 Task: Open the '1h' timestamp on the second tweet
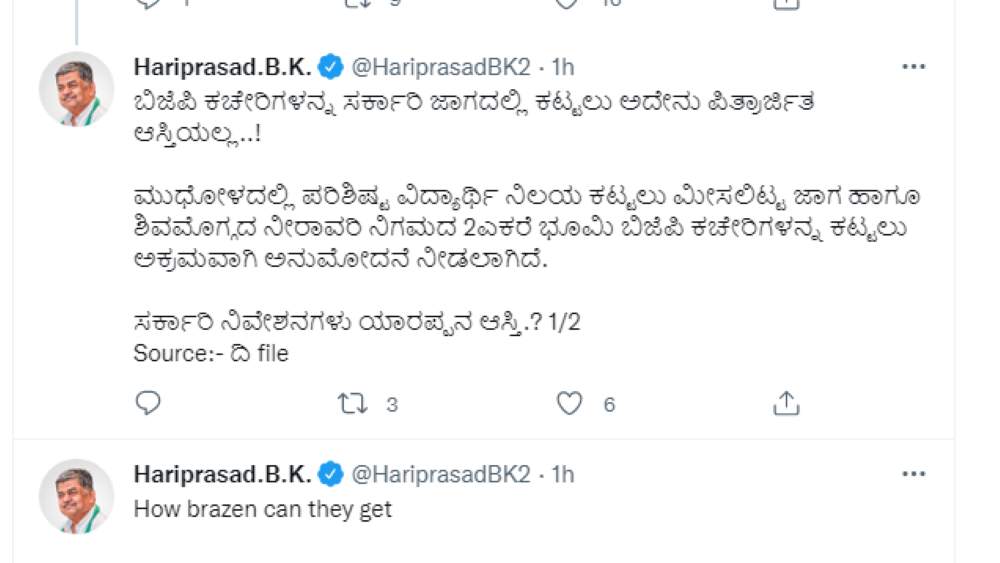point(563,473)
